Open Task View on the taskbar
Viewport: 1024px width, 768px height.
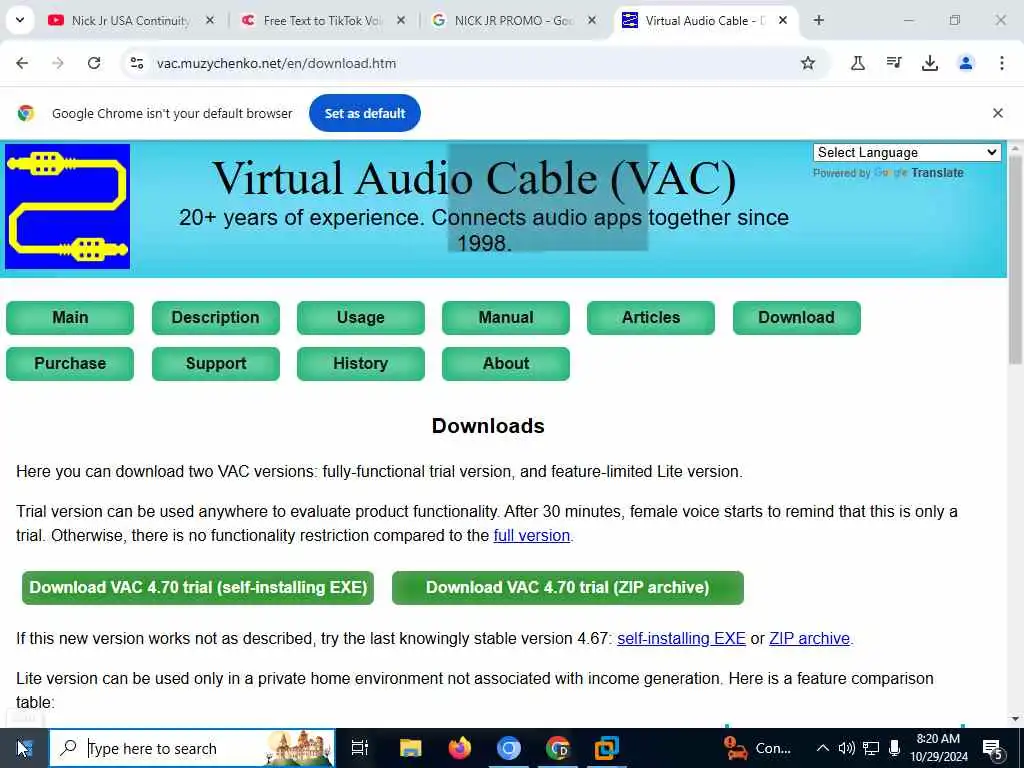[x=360, y=748]
